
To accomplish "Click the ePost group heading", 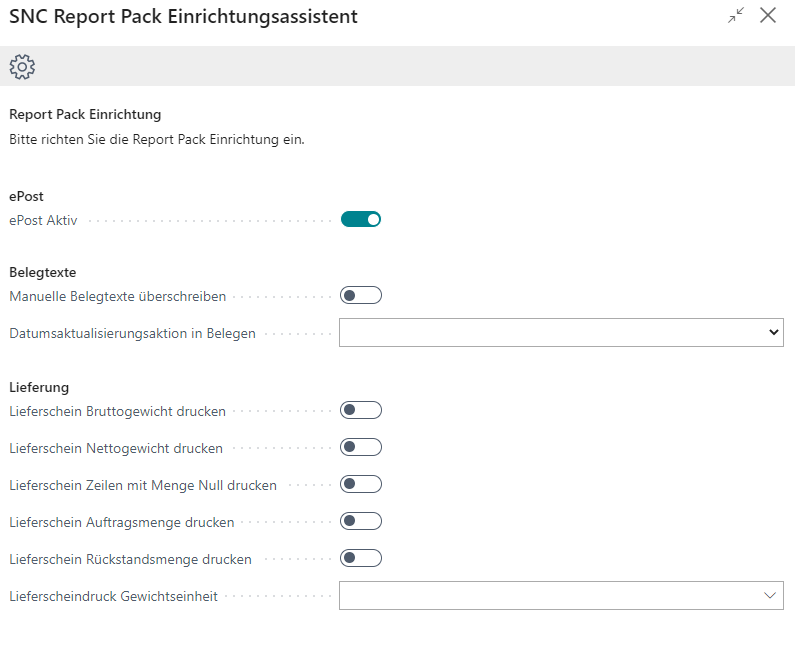I will [26, 197].
